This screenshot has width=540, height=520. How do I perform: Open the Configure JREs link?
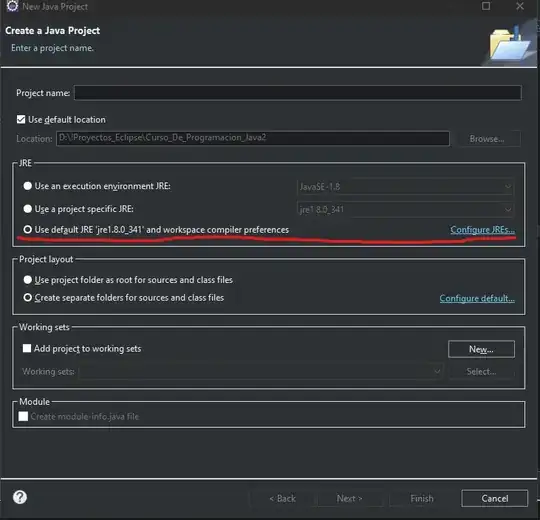(x=482, y=230)
